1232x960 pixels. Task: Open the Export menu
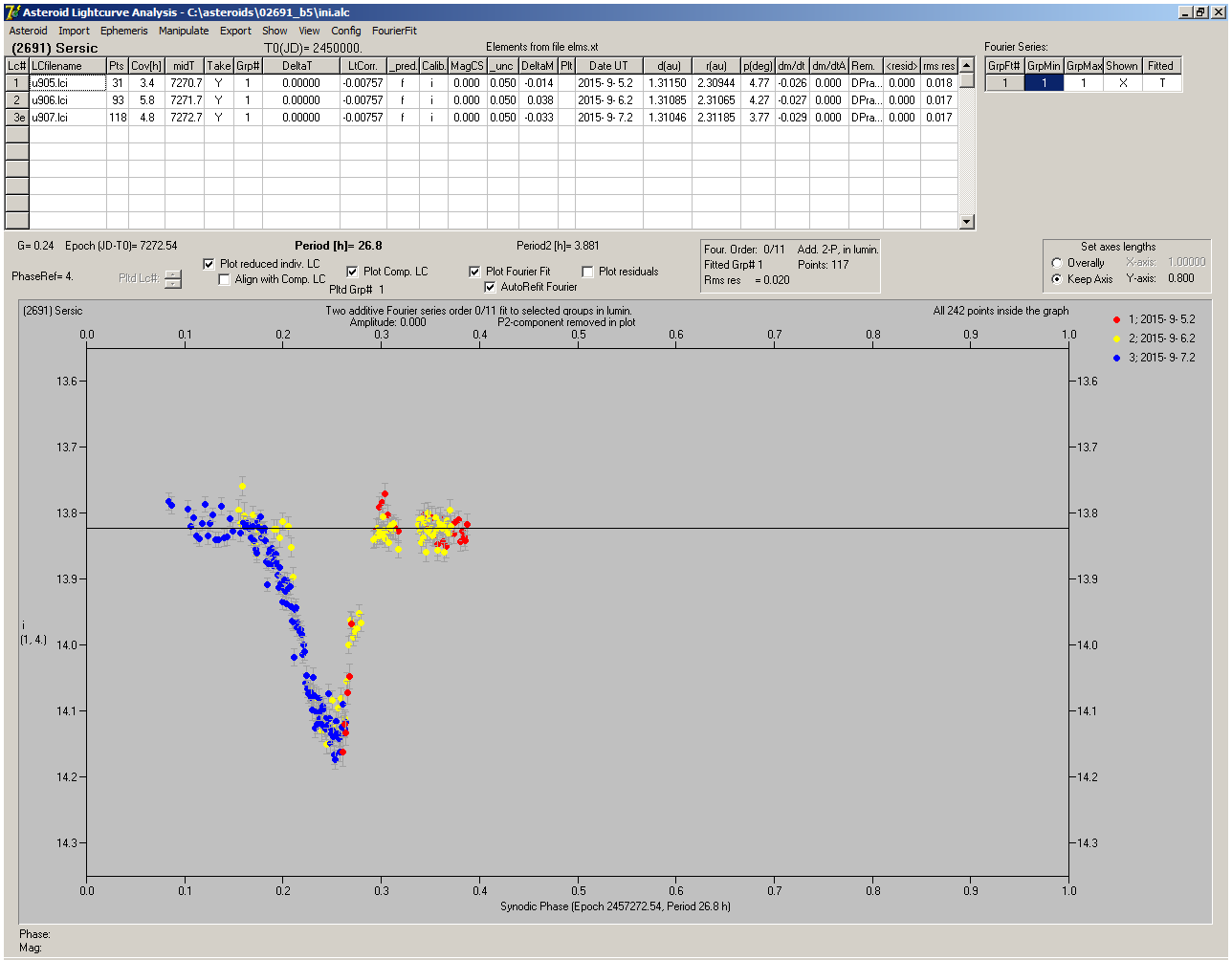[x=235, y=31]
